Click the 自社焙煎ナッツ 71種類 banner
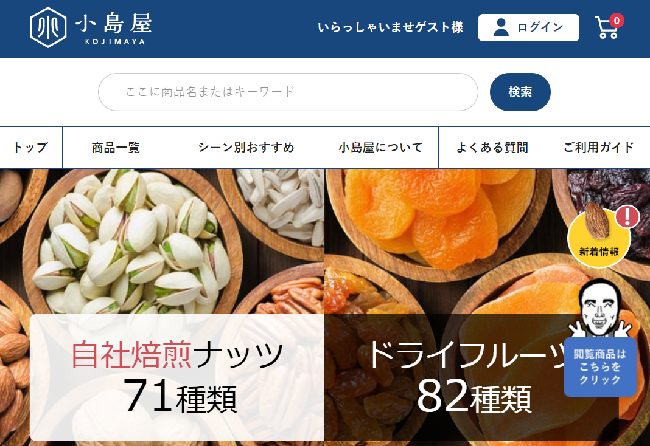 (x=177, y=378)
